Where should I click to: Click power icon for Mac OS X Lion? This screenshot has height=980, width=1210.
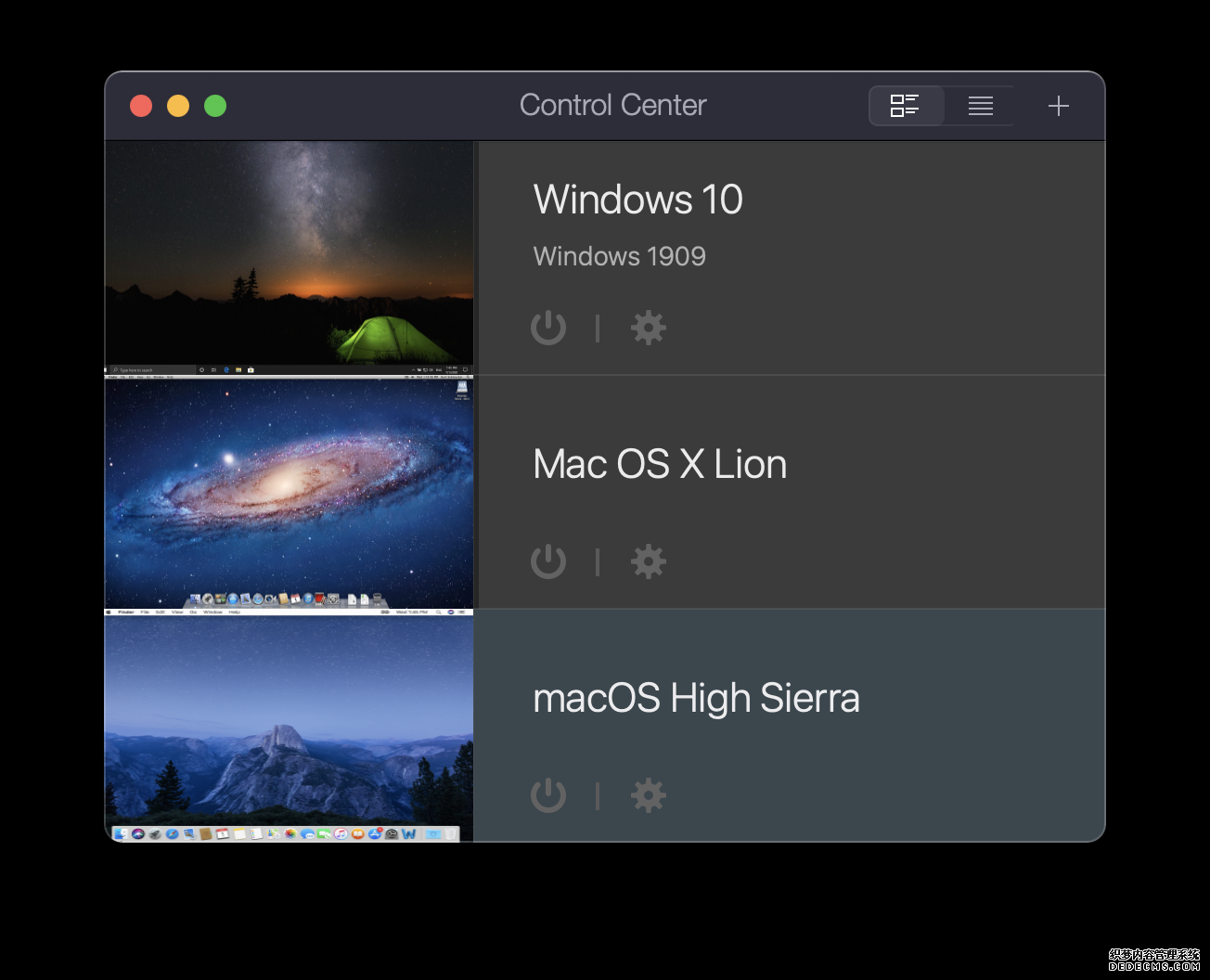tap(548, 561)
